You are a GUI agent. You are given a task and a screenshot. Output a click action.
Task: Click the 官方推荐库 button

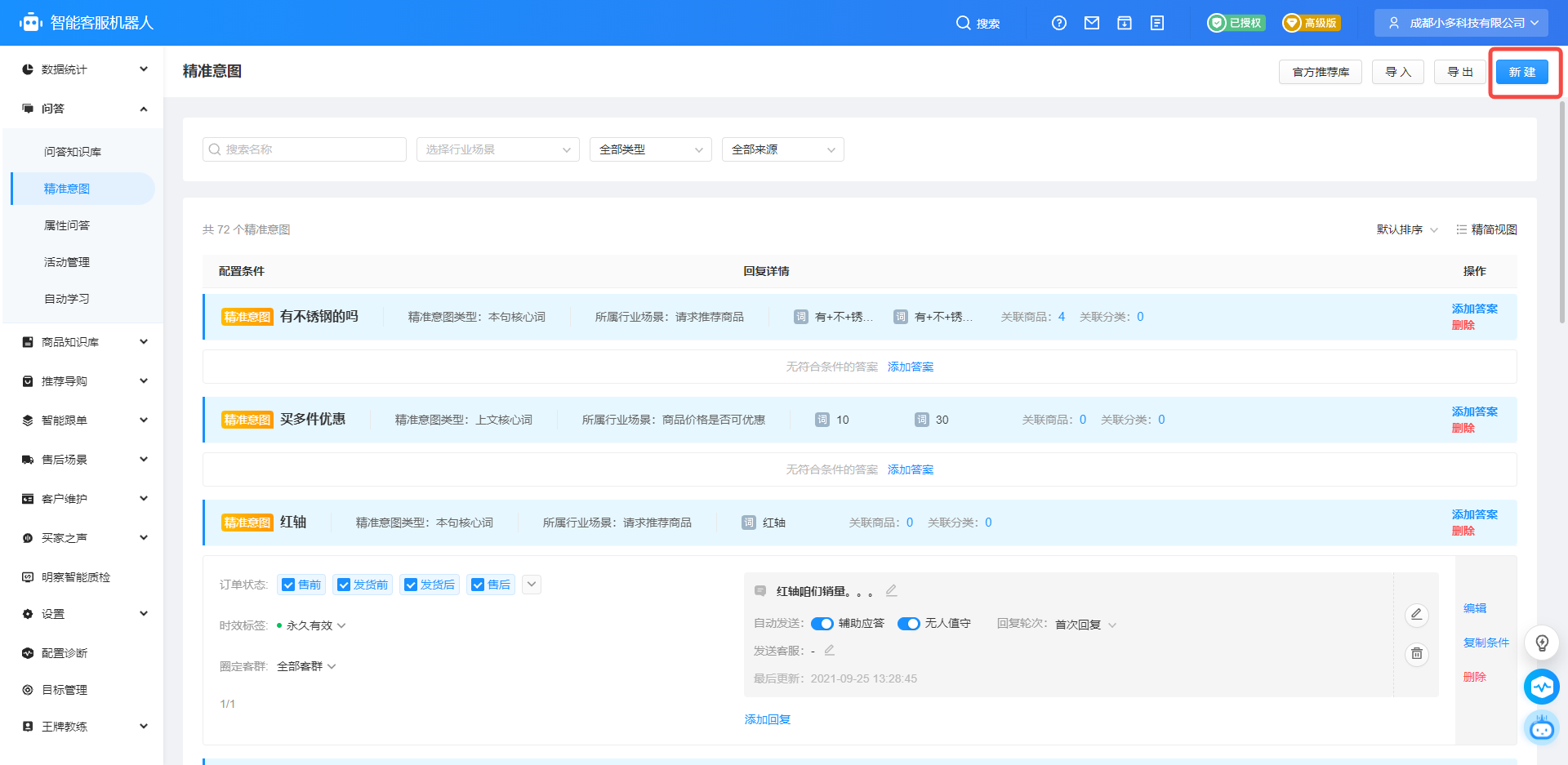pyautogui.click(x=1321, y=72)
